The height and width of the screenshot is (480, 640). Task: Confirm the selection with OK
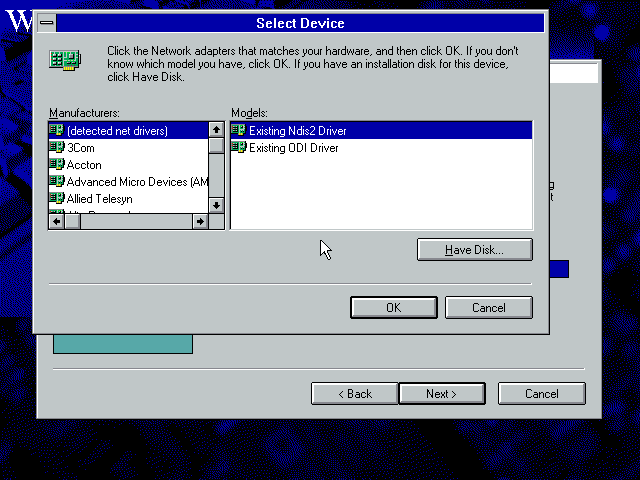point(394,307)
